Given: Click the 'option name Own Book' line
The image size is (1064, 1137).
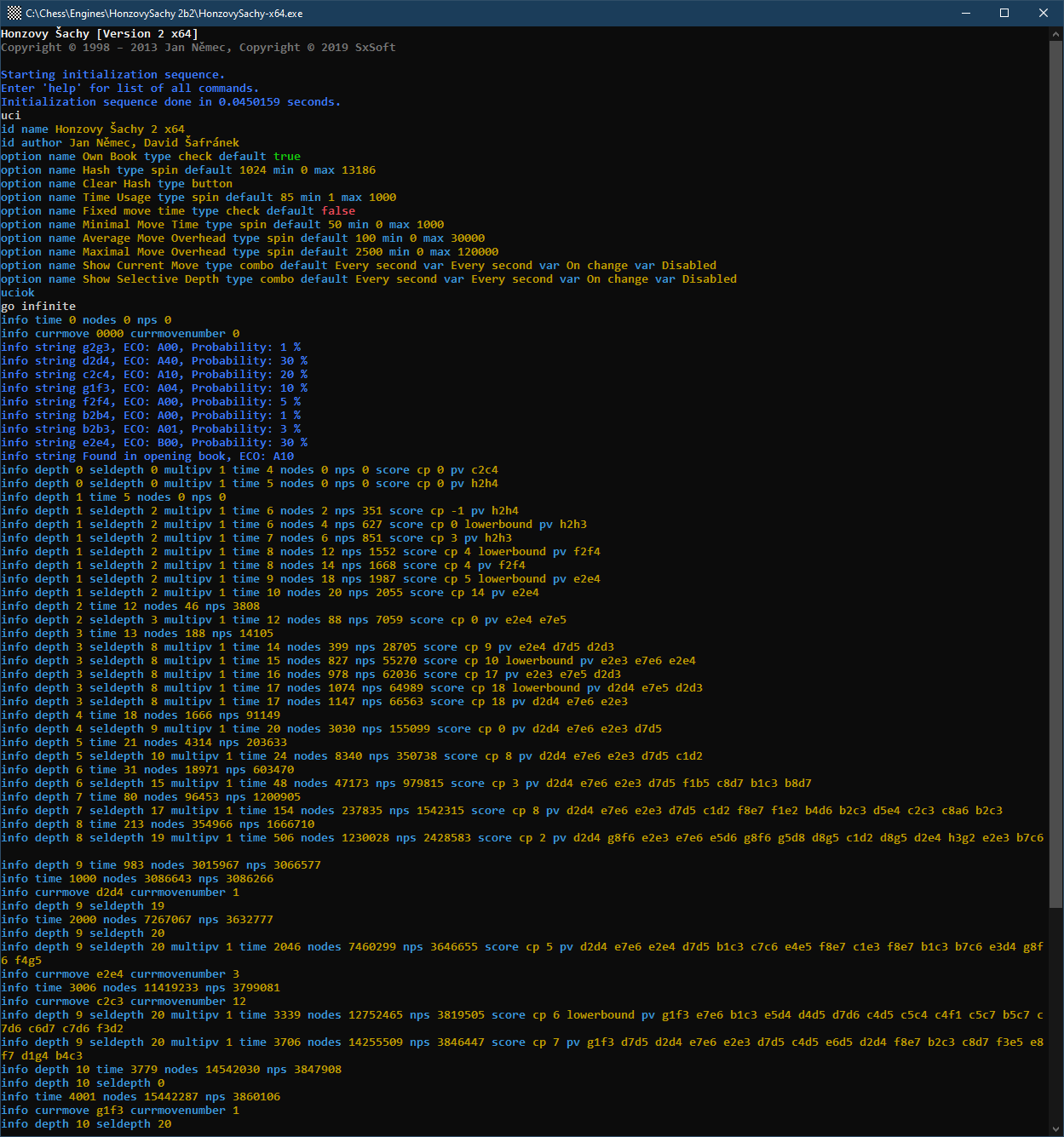Looking at the screenshot, I should (x=151, y=157).
